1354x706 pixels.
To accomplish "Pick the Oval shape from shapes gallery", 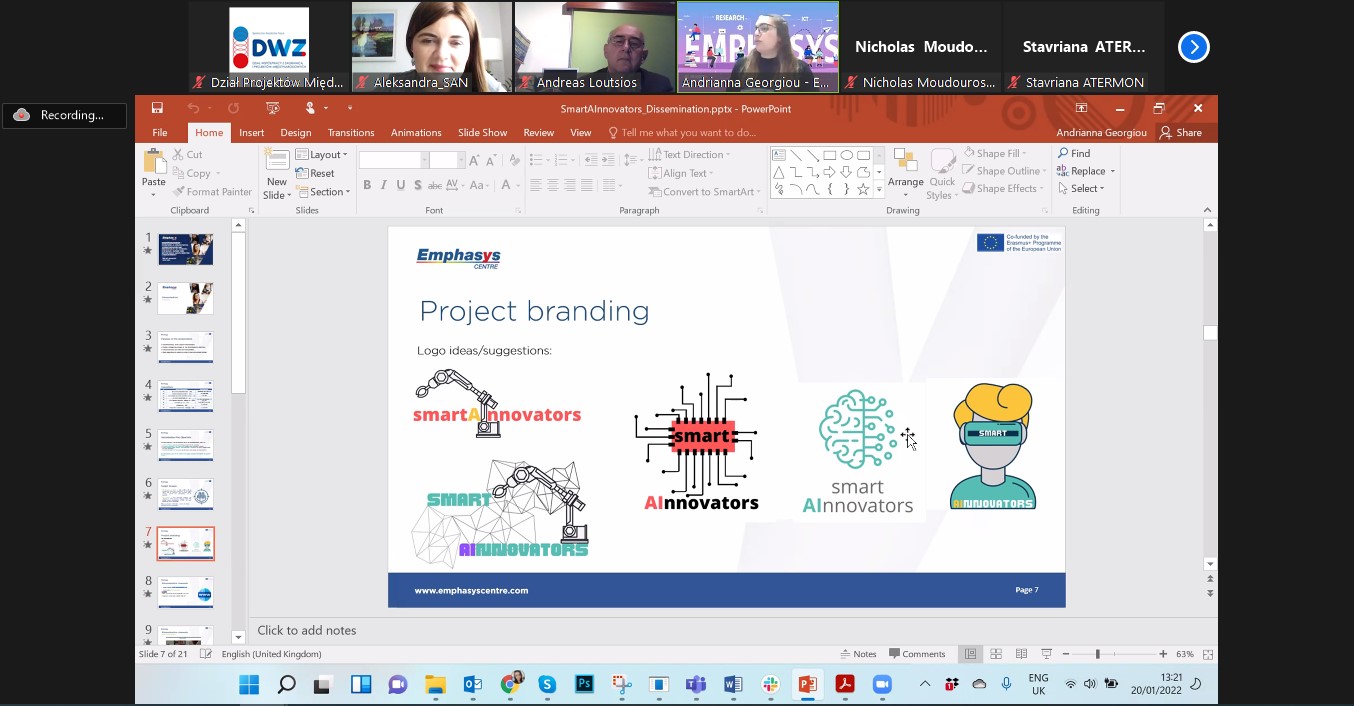I will coord(846,155).
